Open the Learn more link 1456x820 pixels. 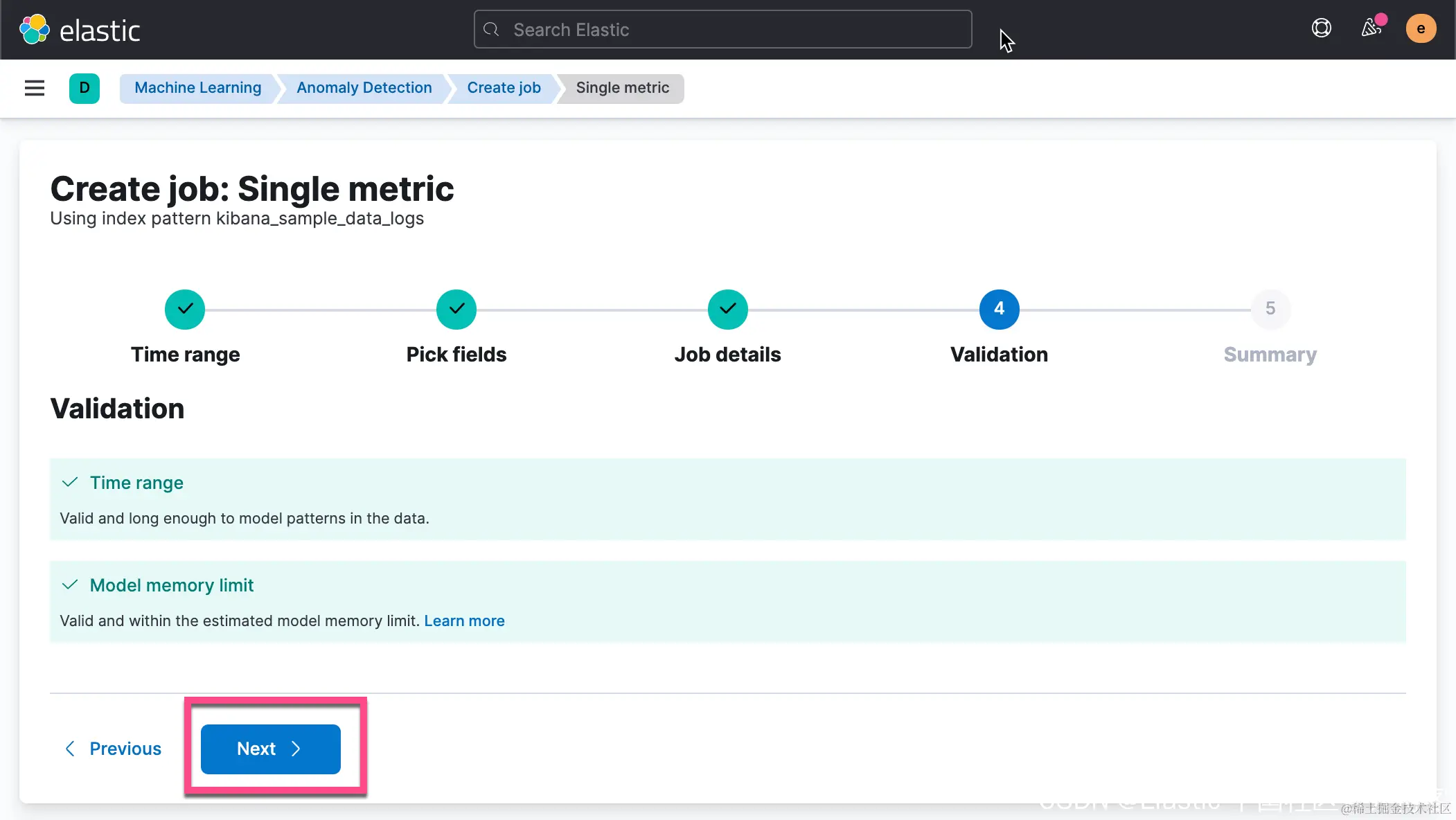(x=464, y=621)
